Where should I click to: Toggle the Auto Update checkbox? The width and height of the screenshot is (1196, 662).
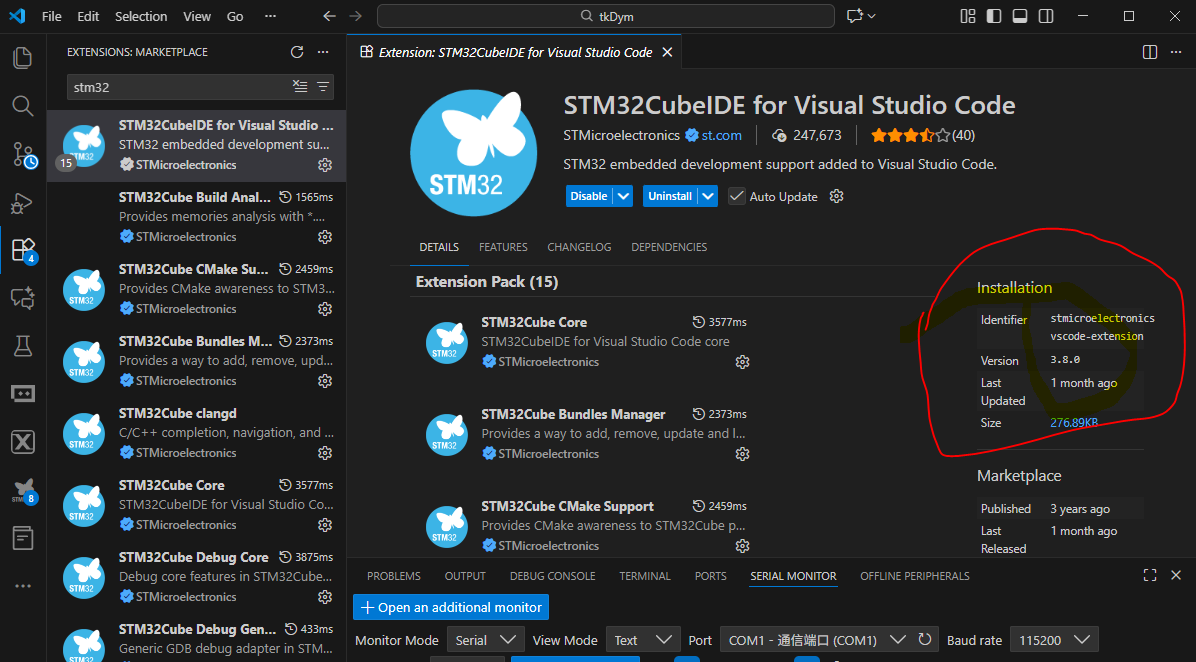point(737,196)
